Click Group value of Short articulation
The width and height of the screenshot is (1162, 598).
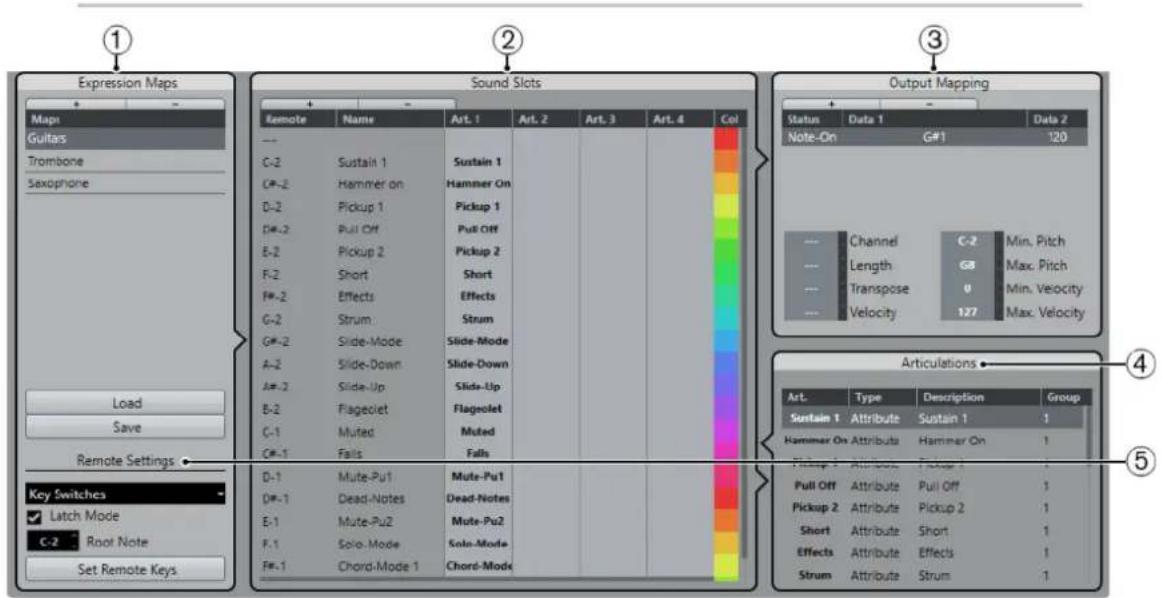[1047, 531]
